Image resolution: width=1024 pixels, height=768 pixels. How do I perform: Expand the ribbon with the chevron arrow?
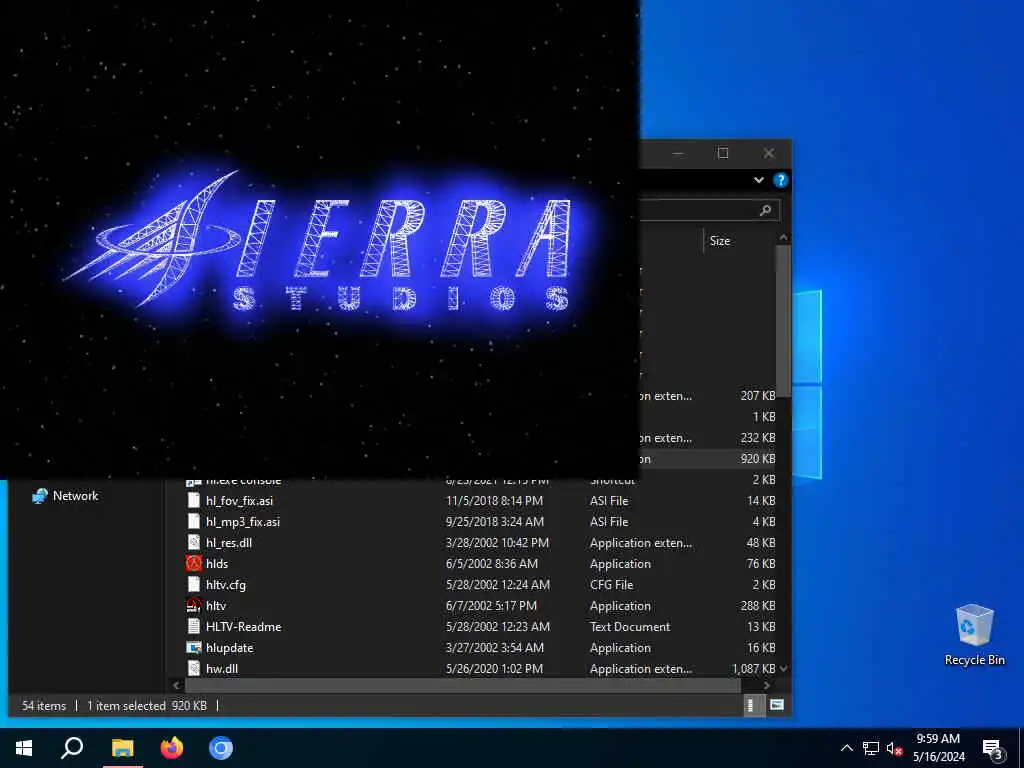[759, 180]
